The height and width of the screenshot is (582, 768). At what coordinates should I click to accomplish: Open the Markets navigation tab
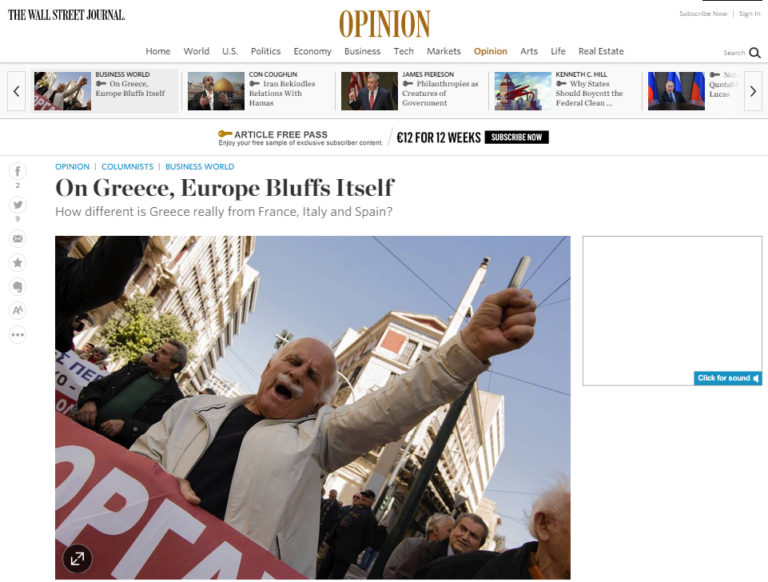click(x=443, y=51)
